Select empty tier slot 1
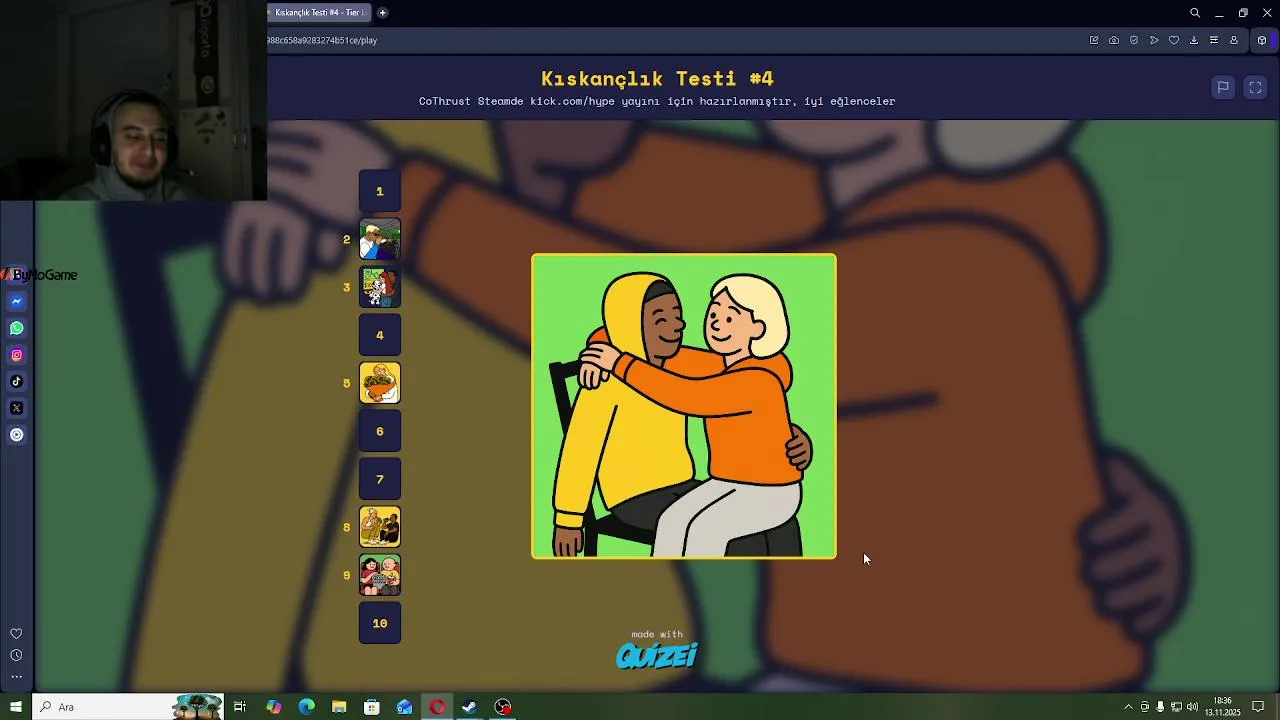 [x=380, y=191]
